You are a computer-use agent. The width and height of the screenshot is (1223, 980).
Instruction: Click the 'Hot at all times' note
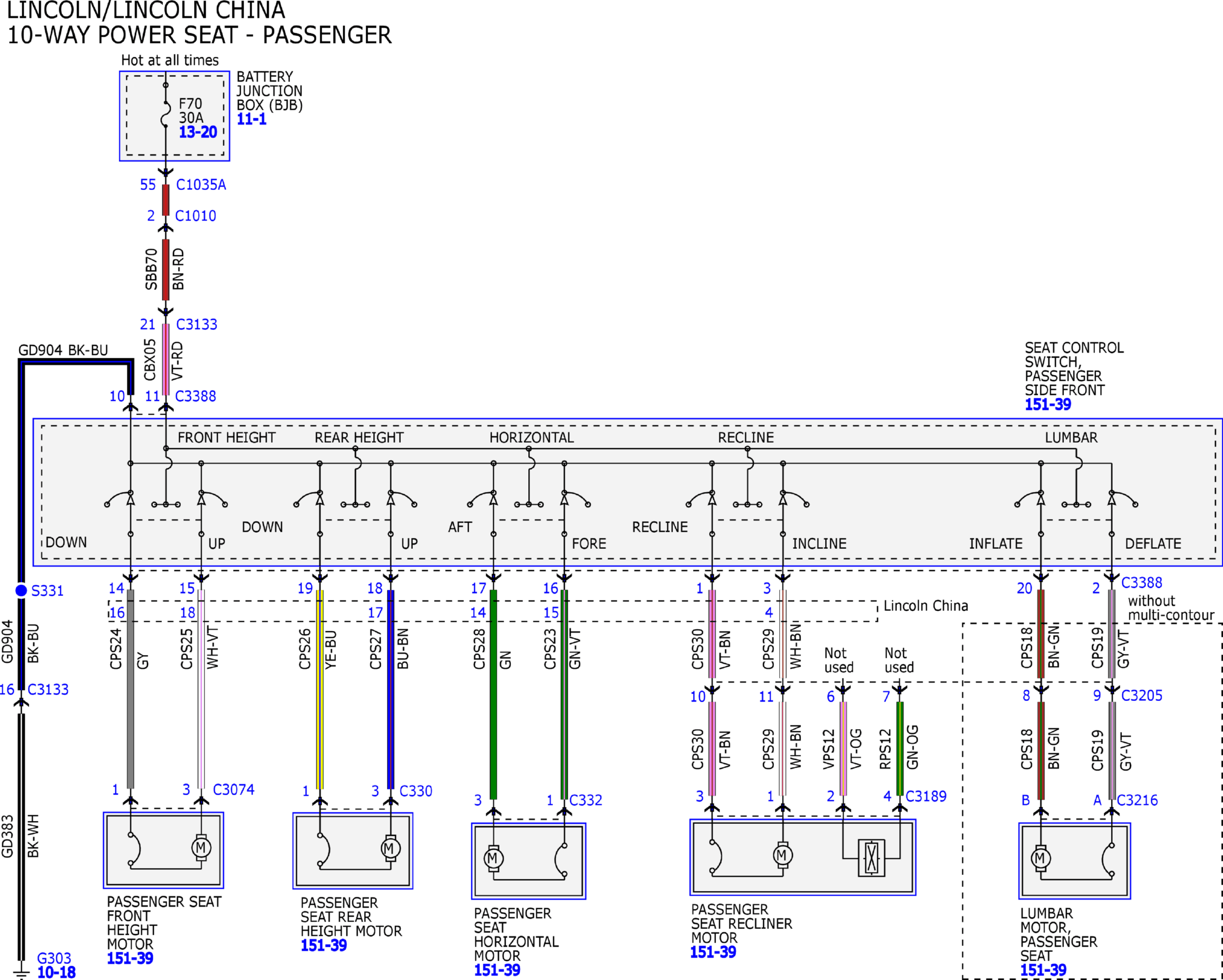click(170, 60)
